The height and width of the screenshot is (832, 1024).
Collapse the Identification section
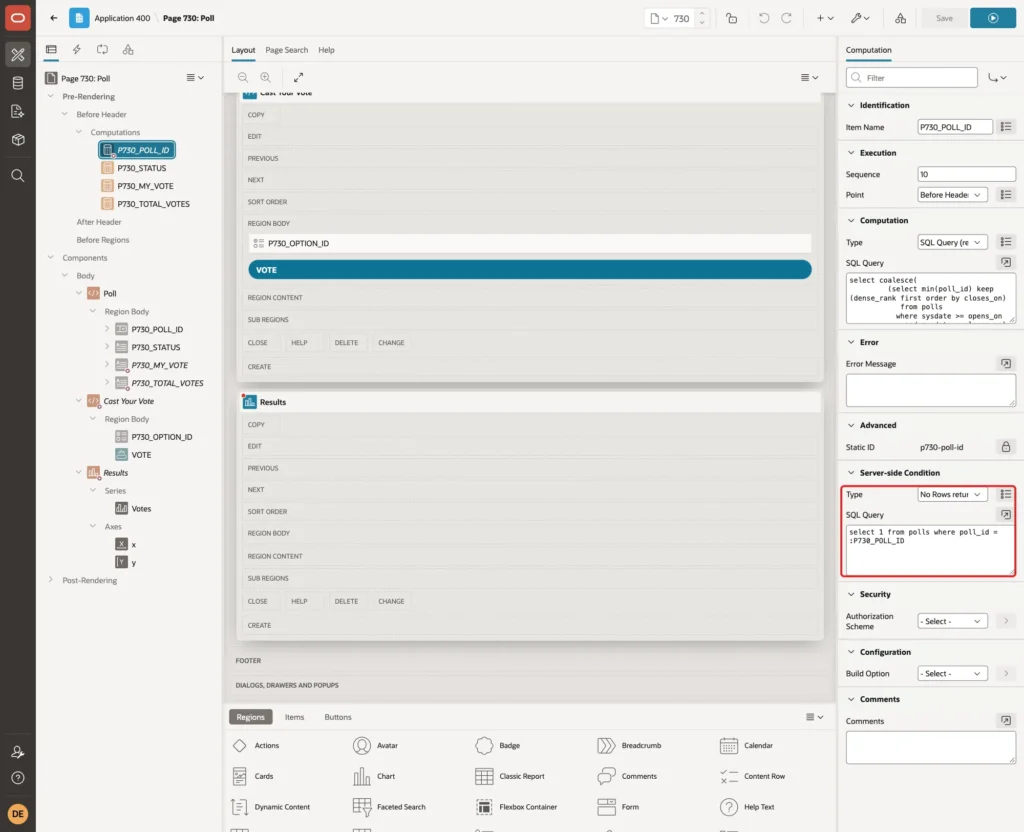850,105
